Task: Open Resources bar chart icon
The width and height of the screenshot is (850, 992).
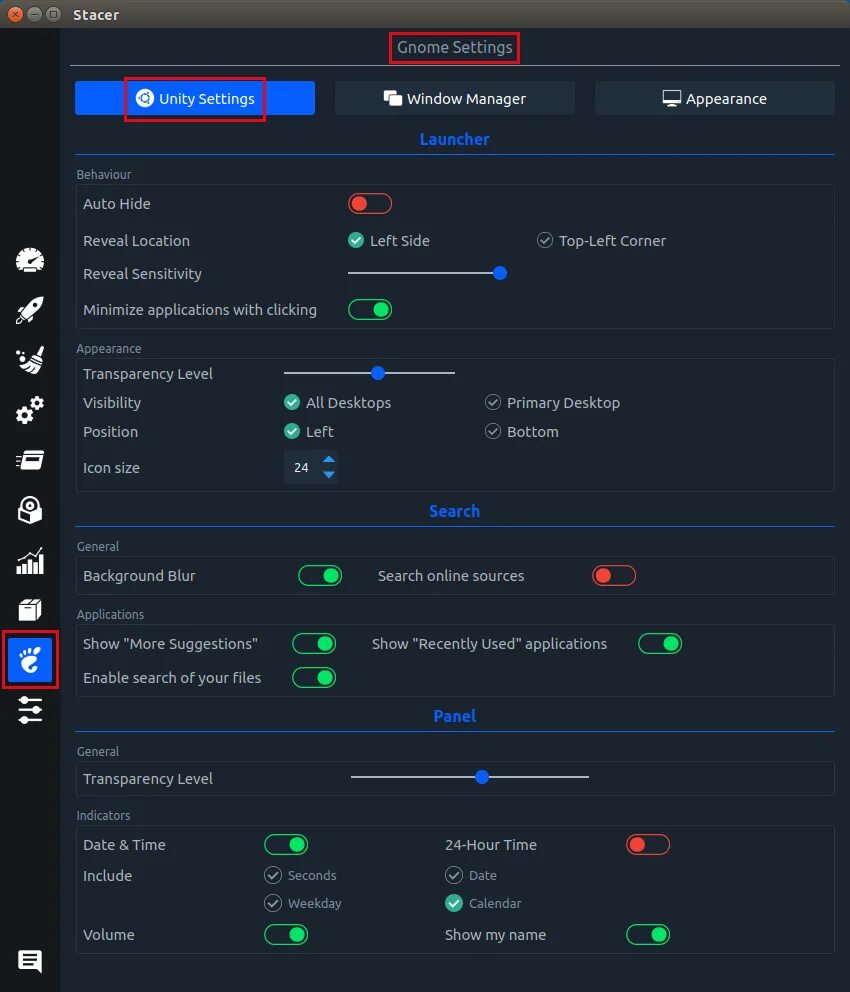Action: point(30,561)
